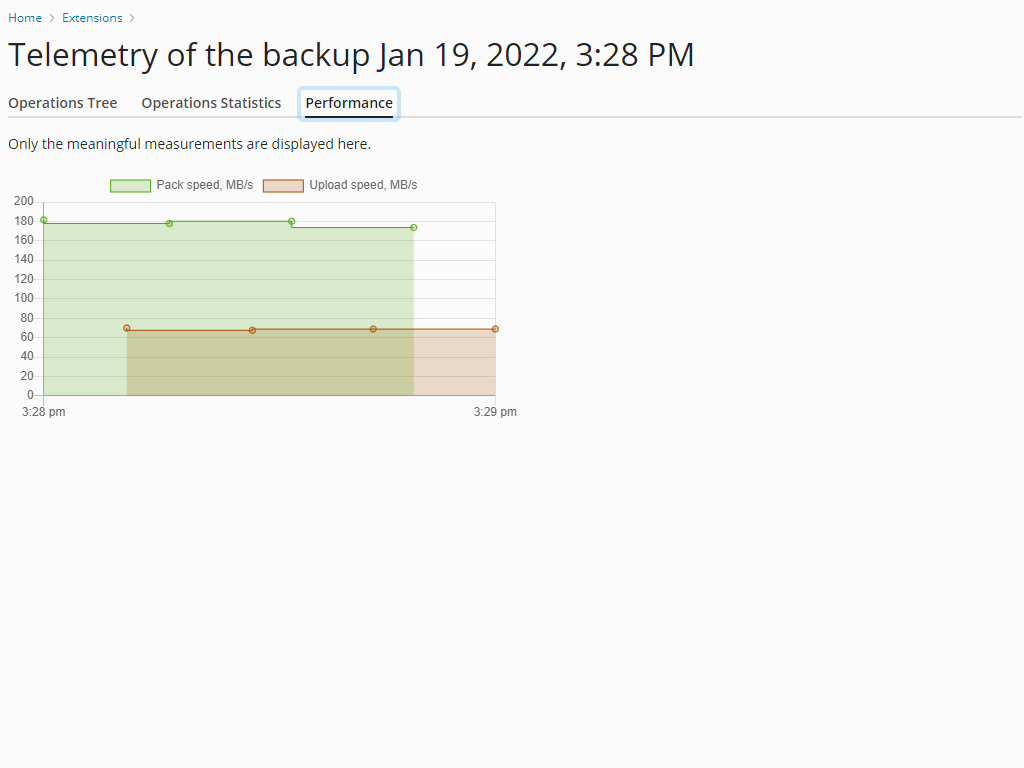Navigate to Home via the breadcrumb

coord(24,17)
